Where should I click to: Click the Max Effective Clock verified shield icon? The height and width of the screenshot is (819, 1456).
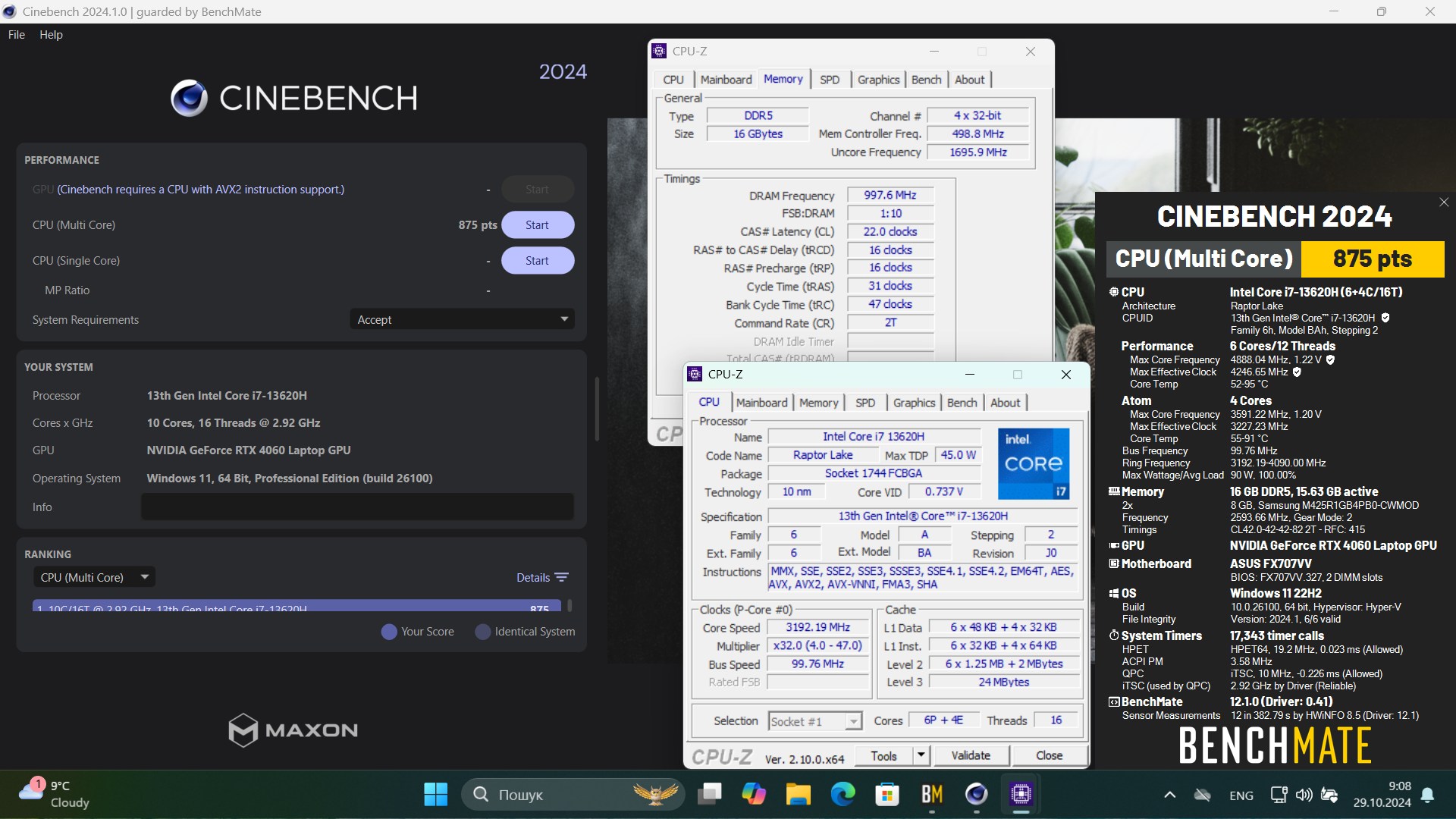[1297, 372]
